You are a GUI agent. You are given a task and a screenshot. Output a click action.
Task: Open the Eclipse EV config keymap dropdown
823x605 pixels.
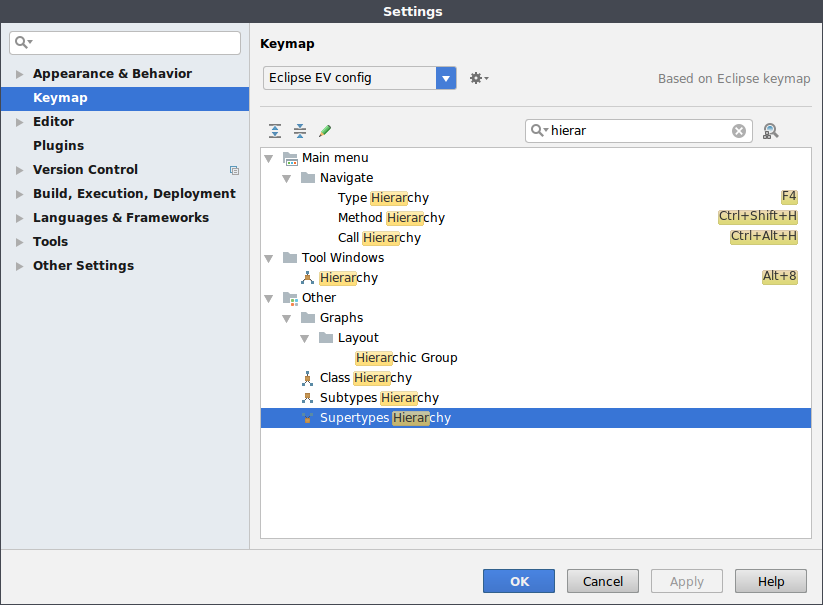tap(360, 78)
